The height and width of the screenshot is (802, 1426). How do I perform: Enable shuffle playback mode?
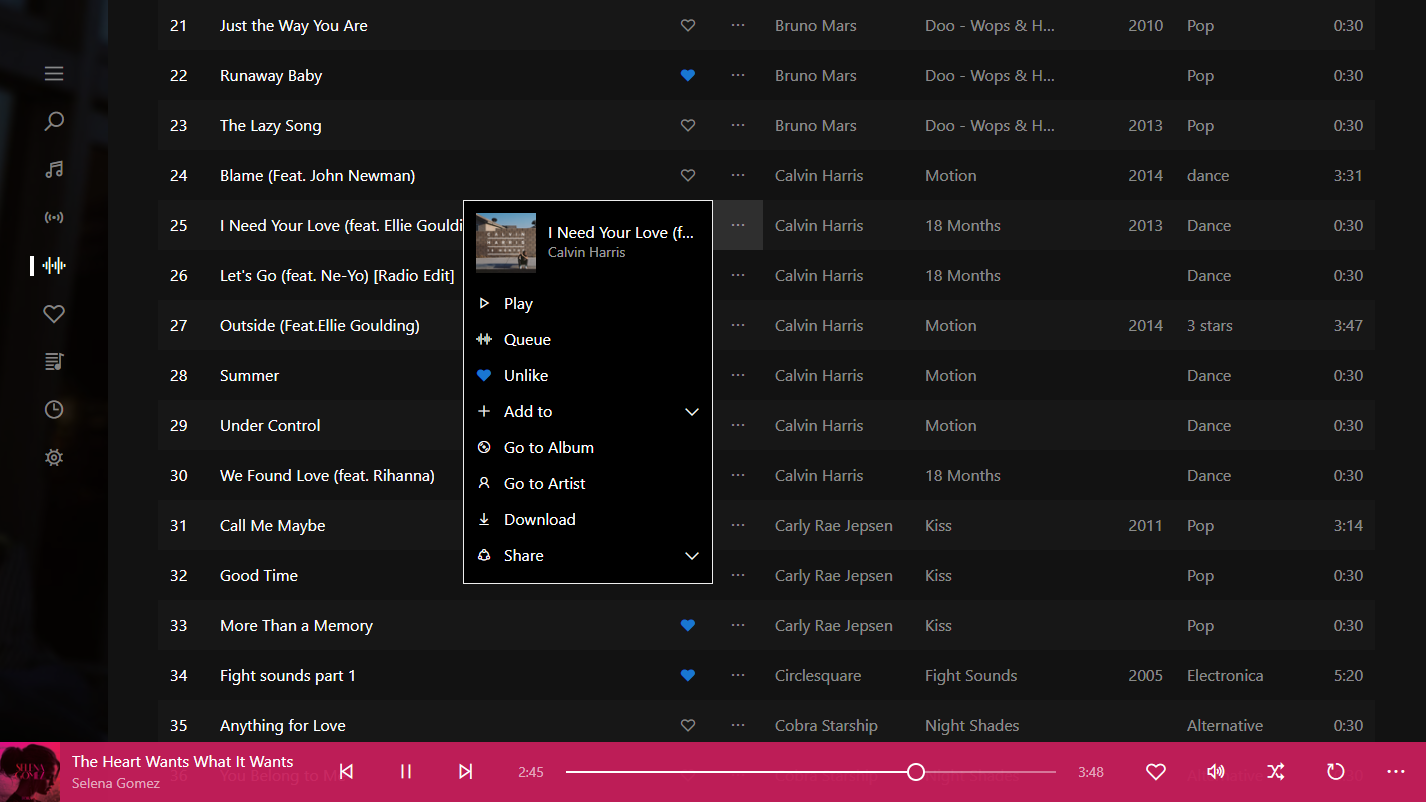1276,771
